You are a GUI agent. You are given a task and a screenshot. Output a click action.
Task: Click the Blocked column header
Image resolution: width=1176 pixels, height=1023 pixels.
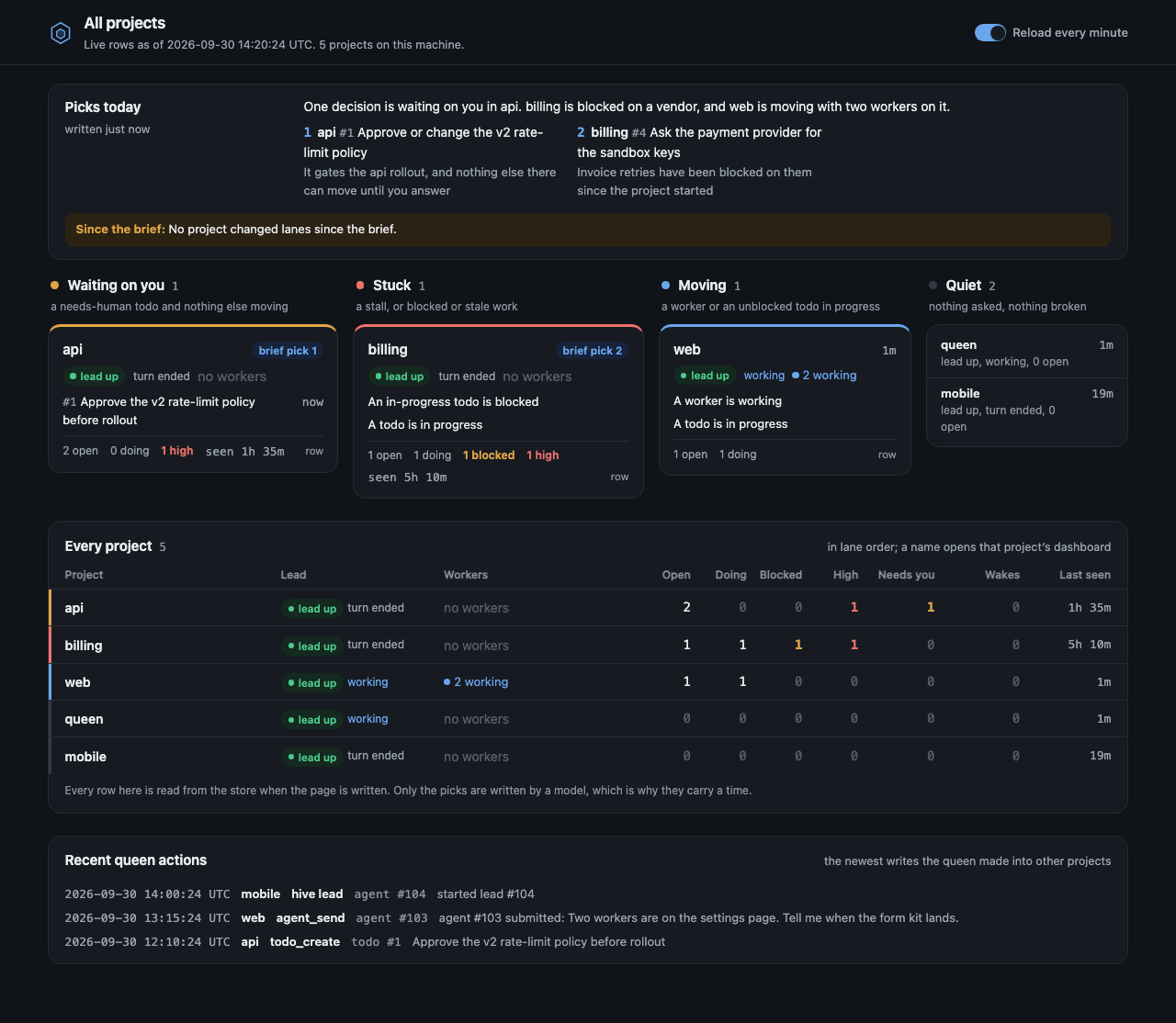(x=781, y=575)
